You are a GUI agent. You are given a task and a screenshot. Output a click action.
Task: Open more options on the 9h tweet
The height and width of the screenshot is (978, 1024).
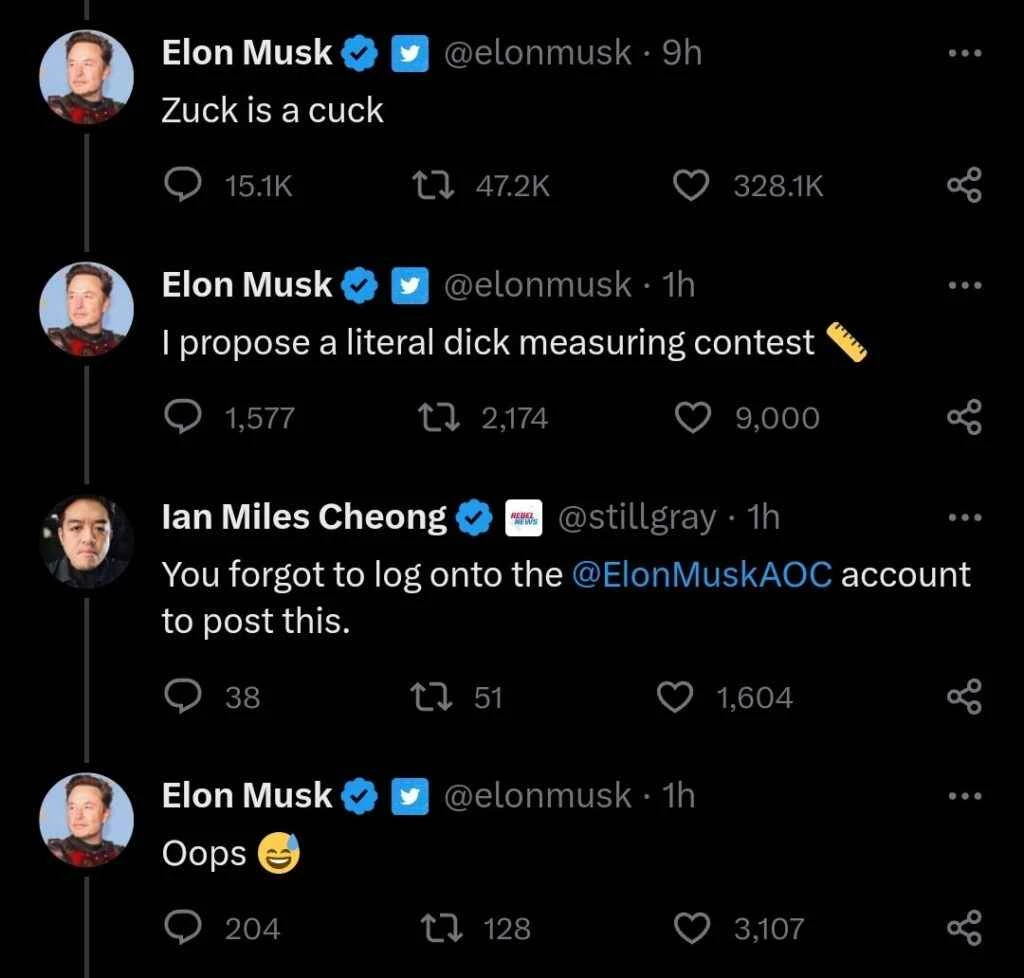pos(964,53)
